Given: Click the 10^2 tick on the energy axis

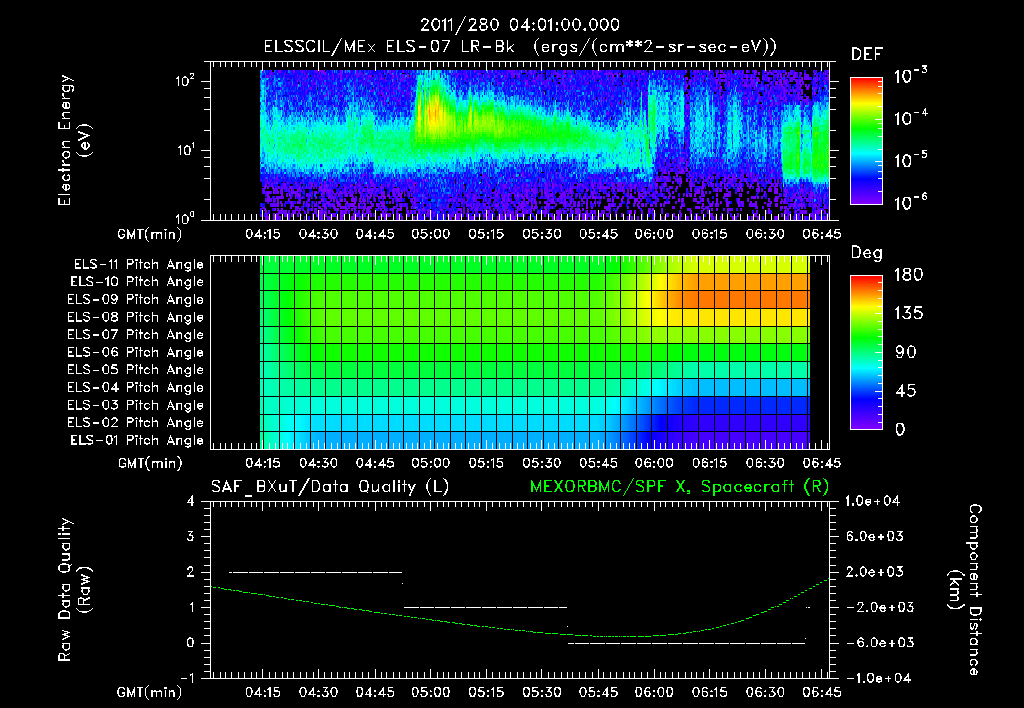Looking at the screenshot, I should [185, 82].
